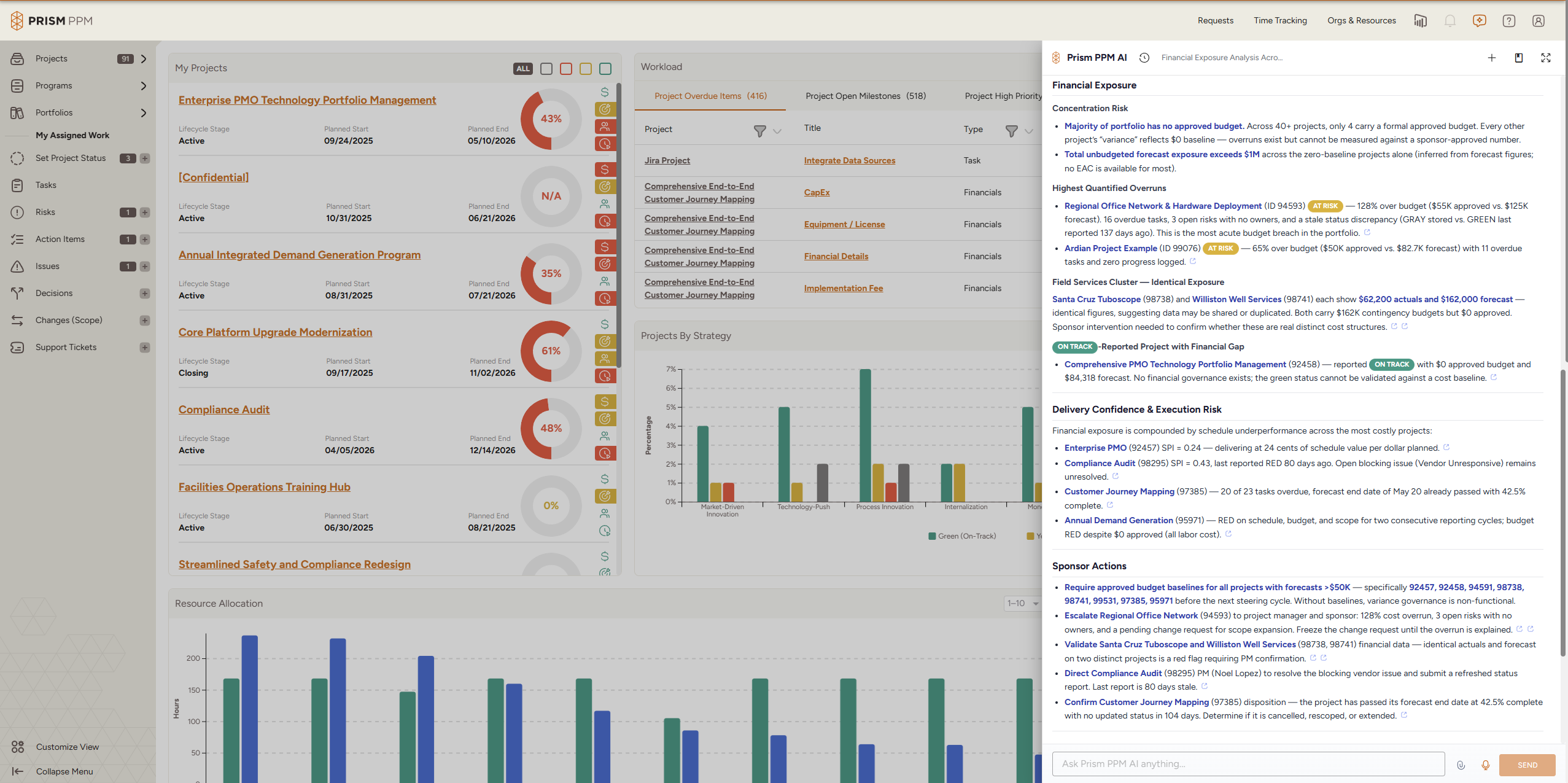Toggle the Prism AI assistant icon in top bar
Viewport: 1568px width, 783px height.
pos(1479,21)
